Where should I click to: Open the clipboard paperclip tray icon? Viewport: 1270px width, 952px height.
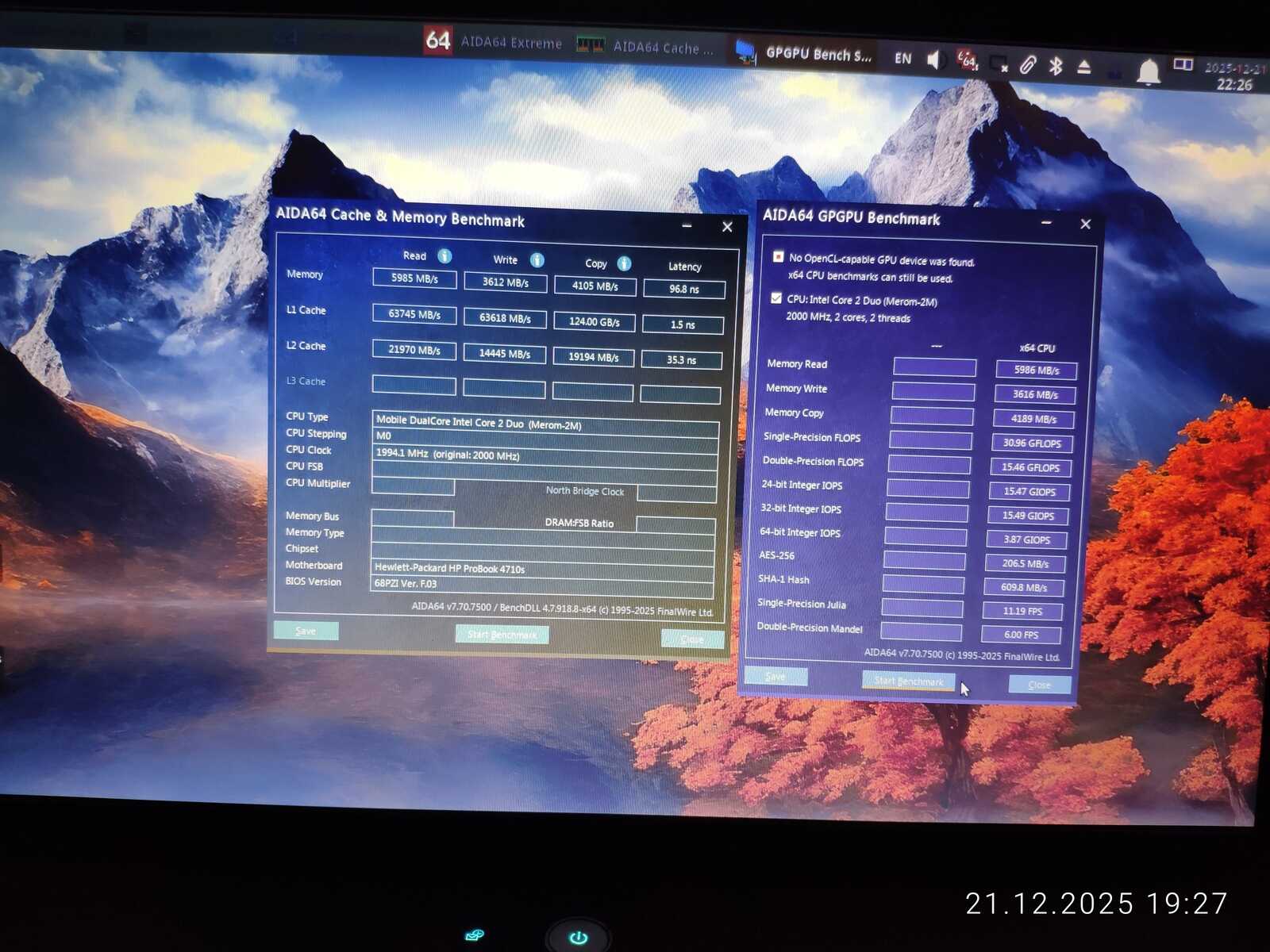point(1028,64)
